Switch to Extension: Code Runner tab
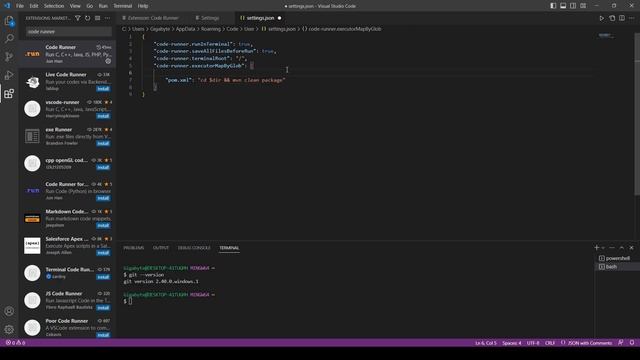Image resolution: width=640 pixels, height=360 pixels. pyautogui.click(x=150, y=18)
